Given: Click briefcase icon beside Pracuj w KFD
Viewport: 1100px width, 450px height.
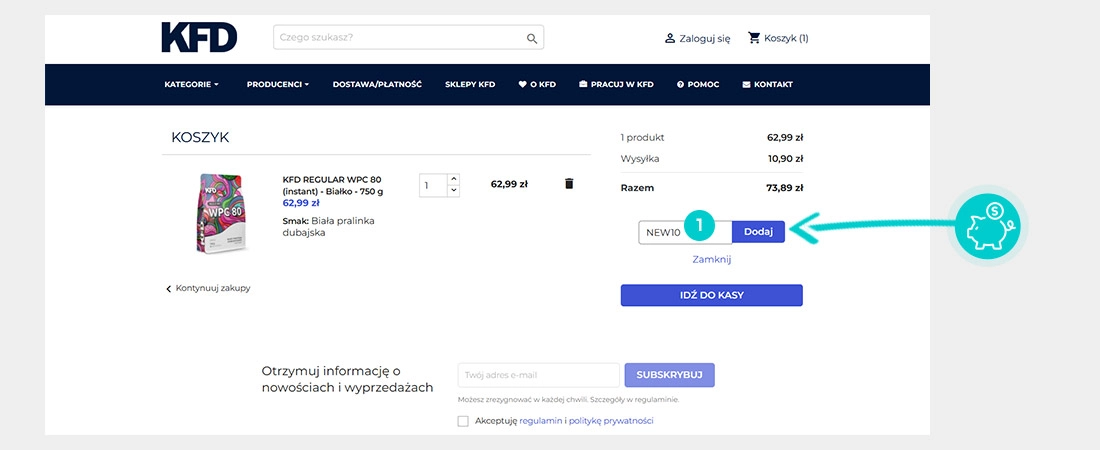Looking at the screenshot, I should pos(583,84).
